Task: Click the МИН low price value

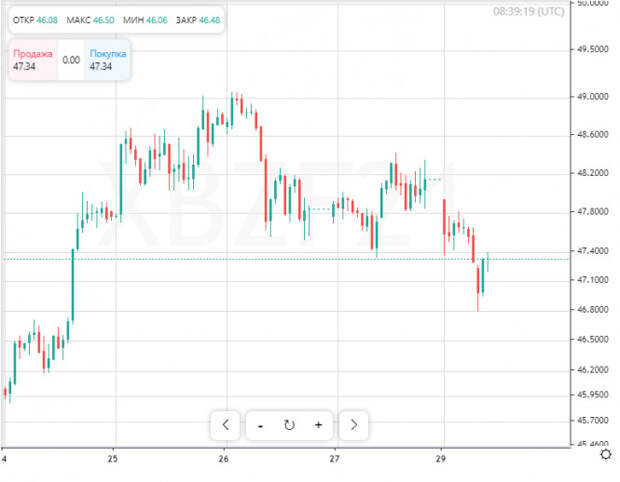Action: [157, 20]
